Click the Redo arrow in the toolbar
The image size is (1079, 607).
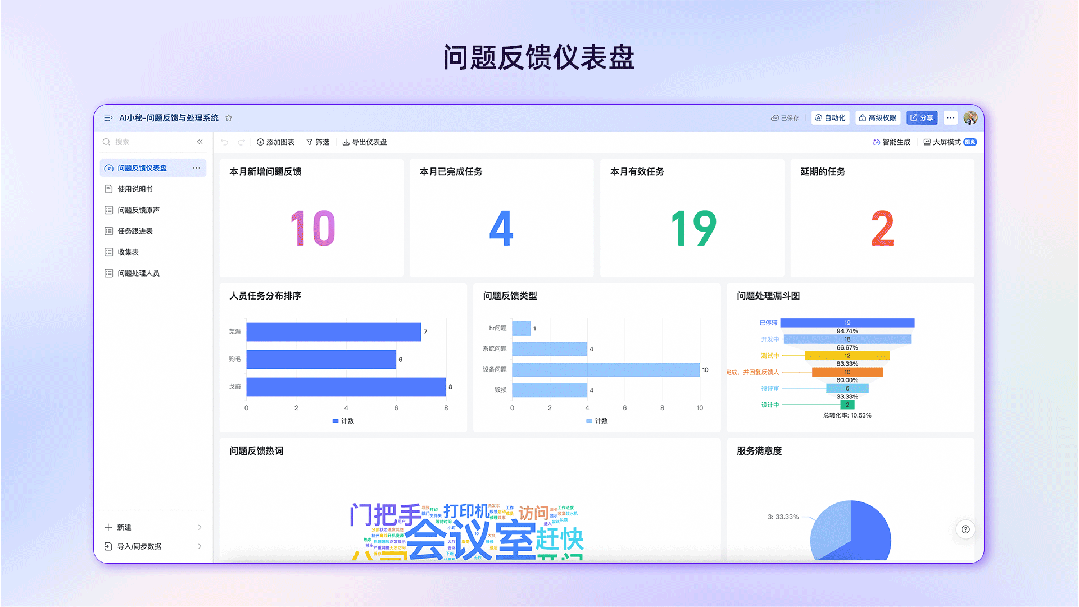pyautogui.click(x=243, y=141)
